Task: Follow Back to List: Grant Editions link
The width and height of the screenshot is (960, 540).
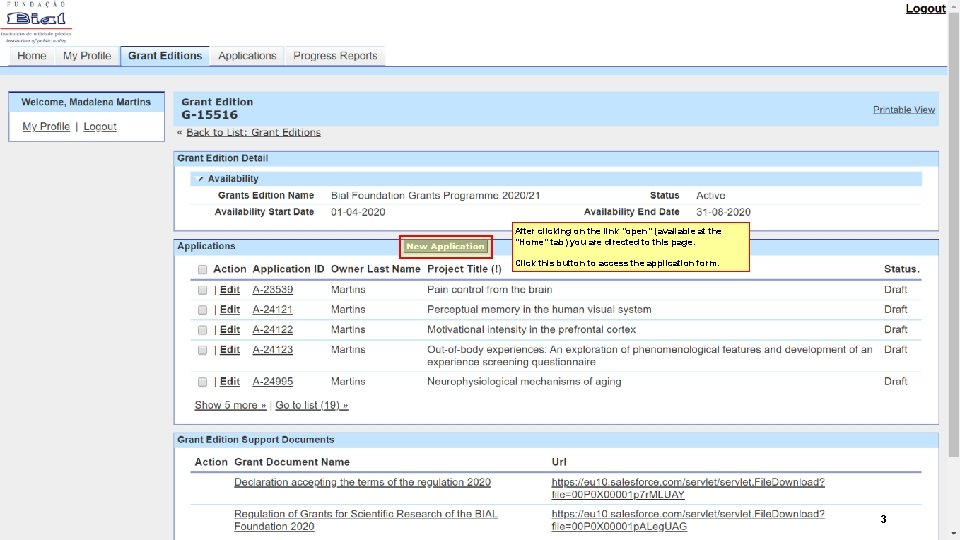Action: (x=253, y=132)
